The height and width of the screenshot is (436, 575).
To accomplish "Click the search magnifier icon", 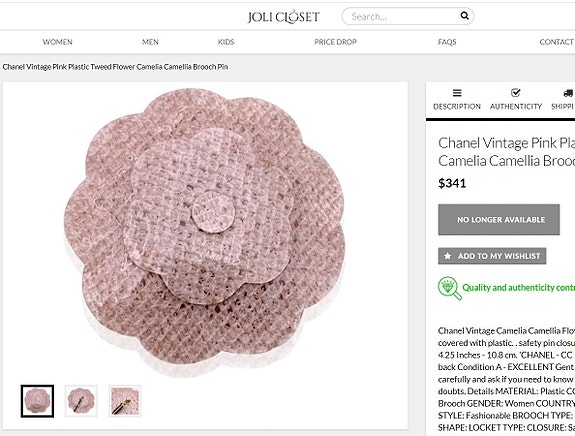I will [464, 16].
